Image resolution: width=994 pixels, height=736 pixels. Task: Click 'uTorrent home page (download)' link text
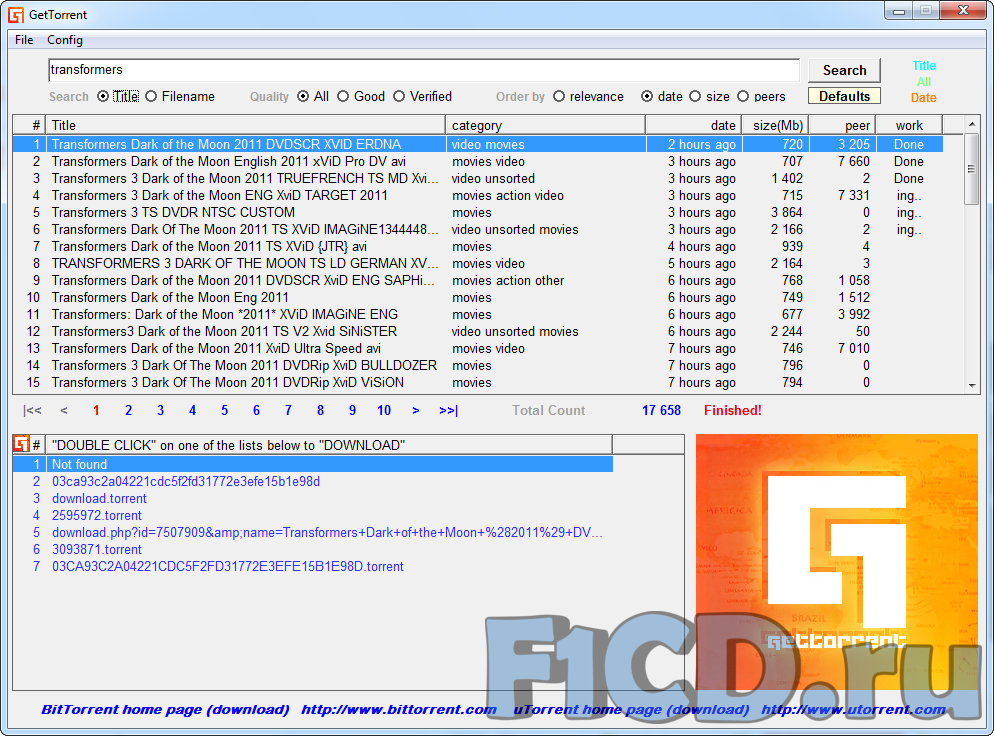[x=631, y=710]
